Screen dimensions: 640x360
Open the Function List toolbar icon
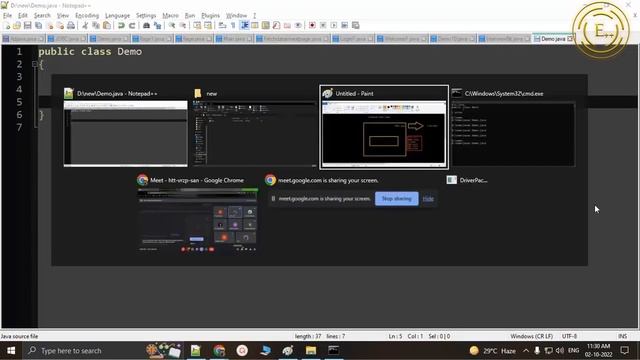click(276, 26)
